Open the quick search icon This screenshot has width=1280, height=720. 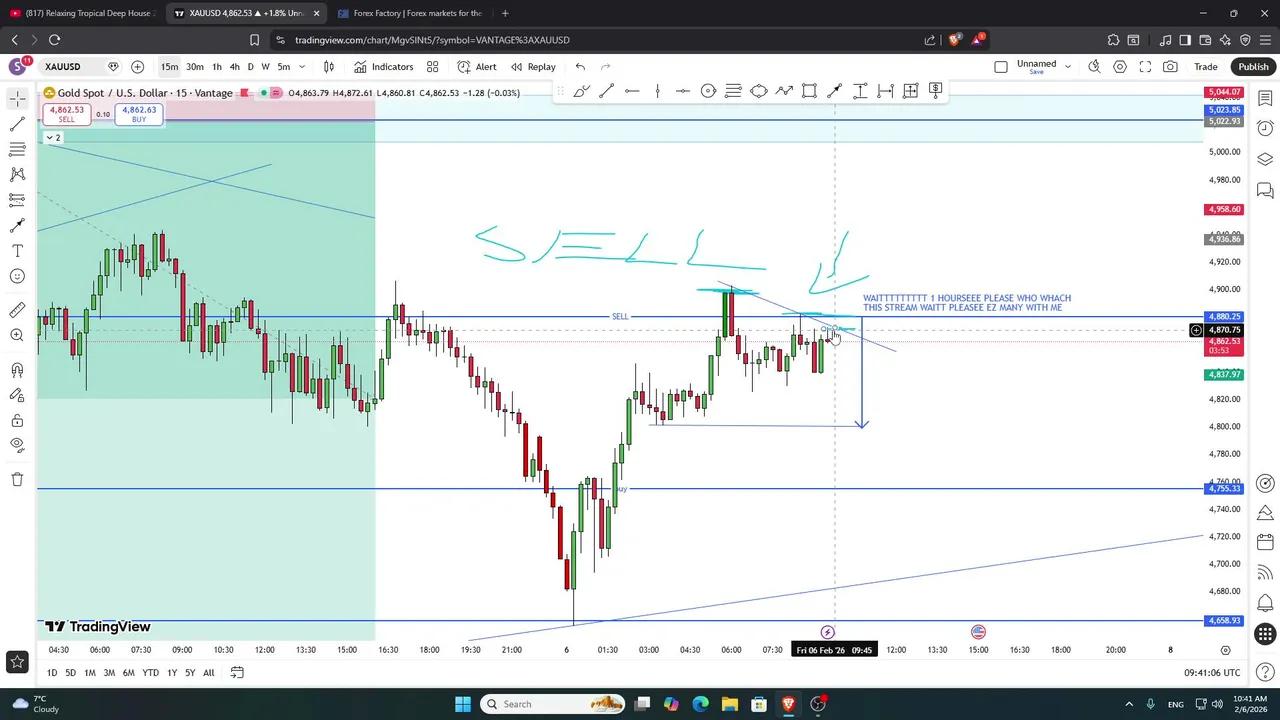[x=1094, y=67]
